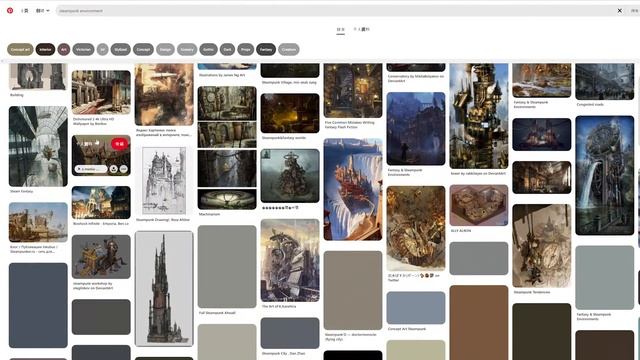
Task: Switch to the second results tab
Action: point(362,29)
